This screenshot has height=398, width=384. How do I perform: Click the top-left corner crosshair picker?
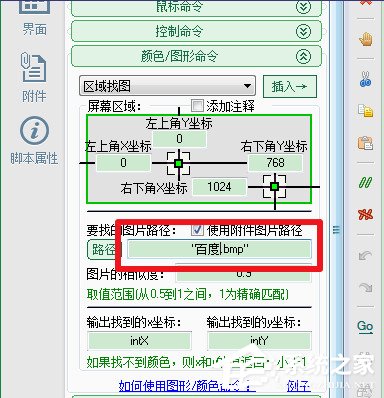pos(179,163)
